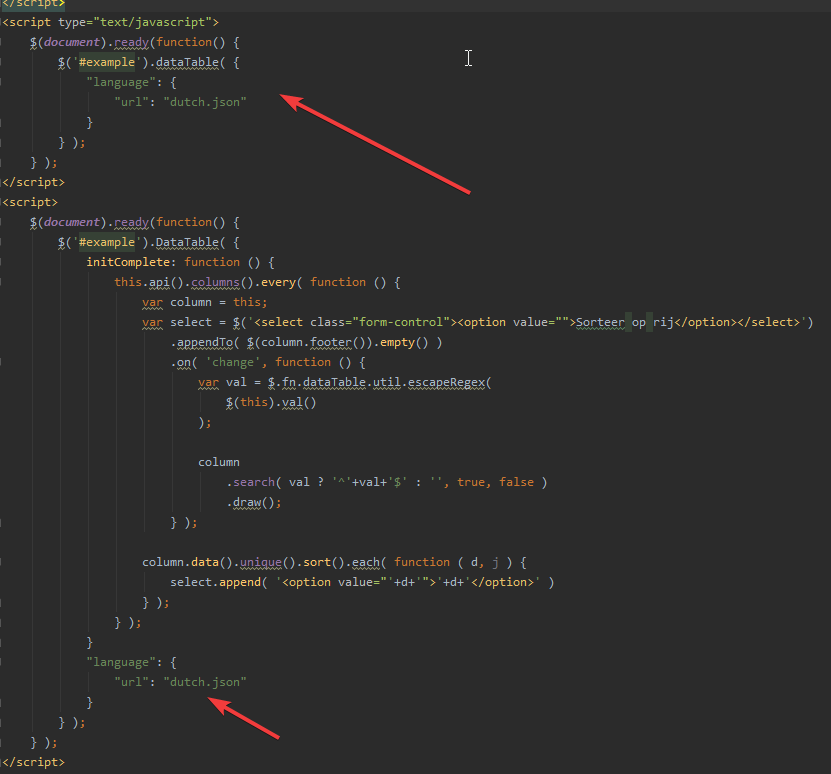831x774 pixels.
Task: Collapse the fold at the columns().every line
Action: pyautogui.click(x=3, y=282)
